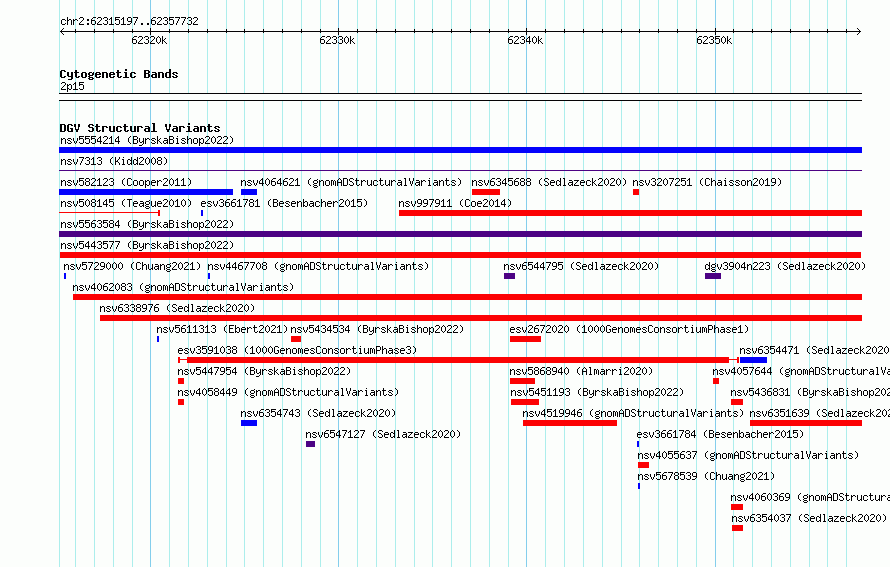
Task: Click nsv4055637 gnomADStructuralVariants label
Action: click(x=748, y=455)
